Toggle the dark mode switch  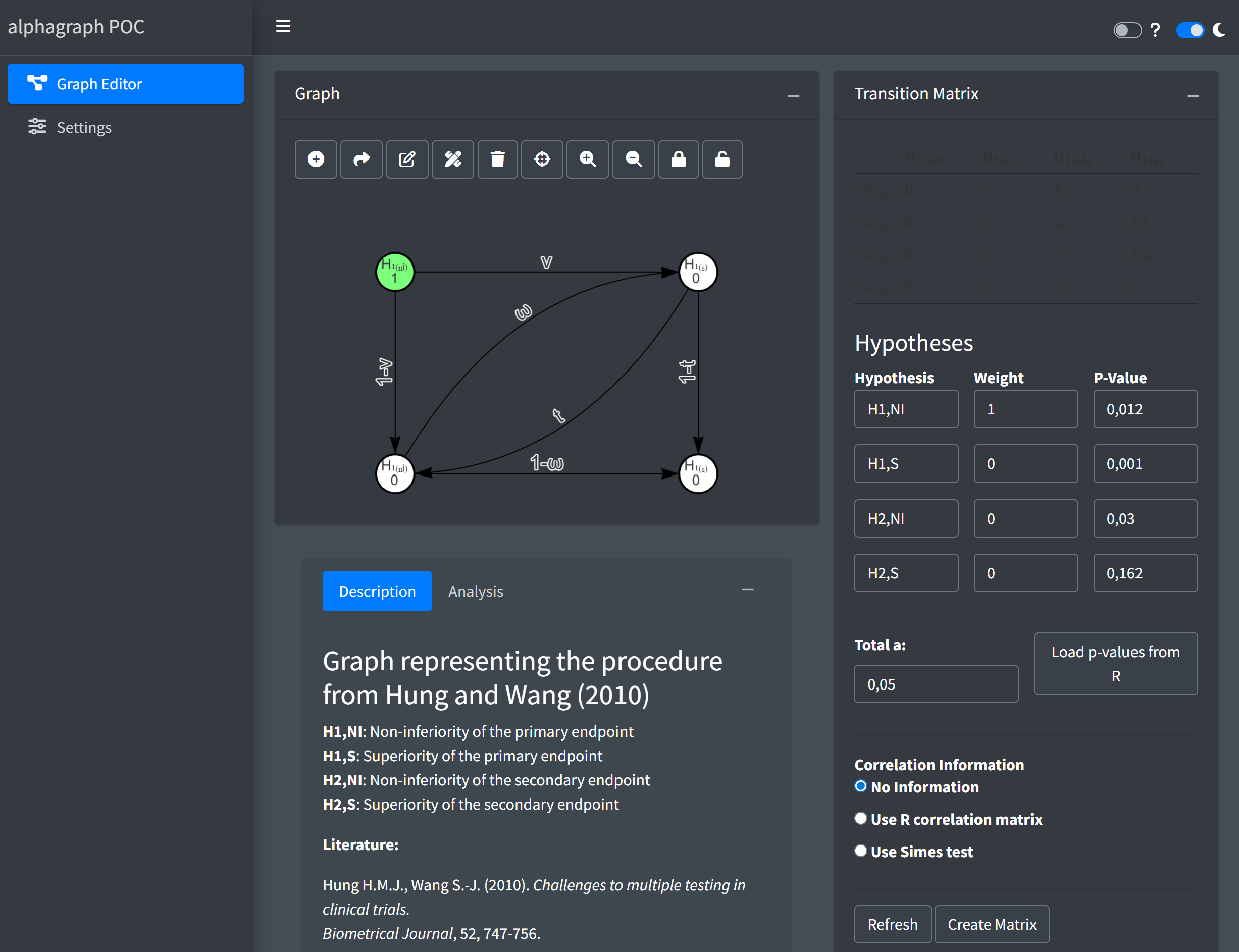tap(1190, 30)
